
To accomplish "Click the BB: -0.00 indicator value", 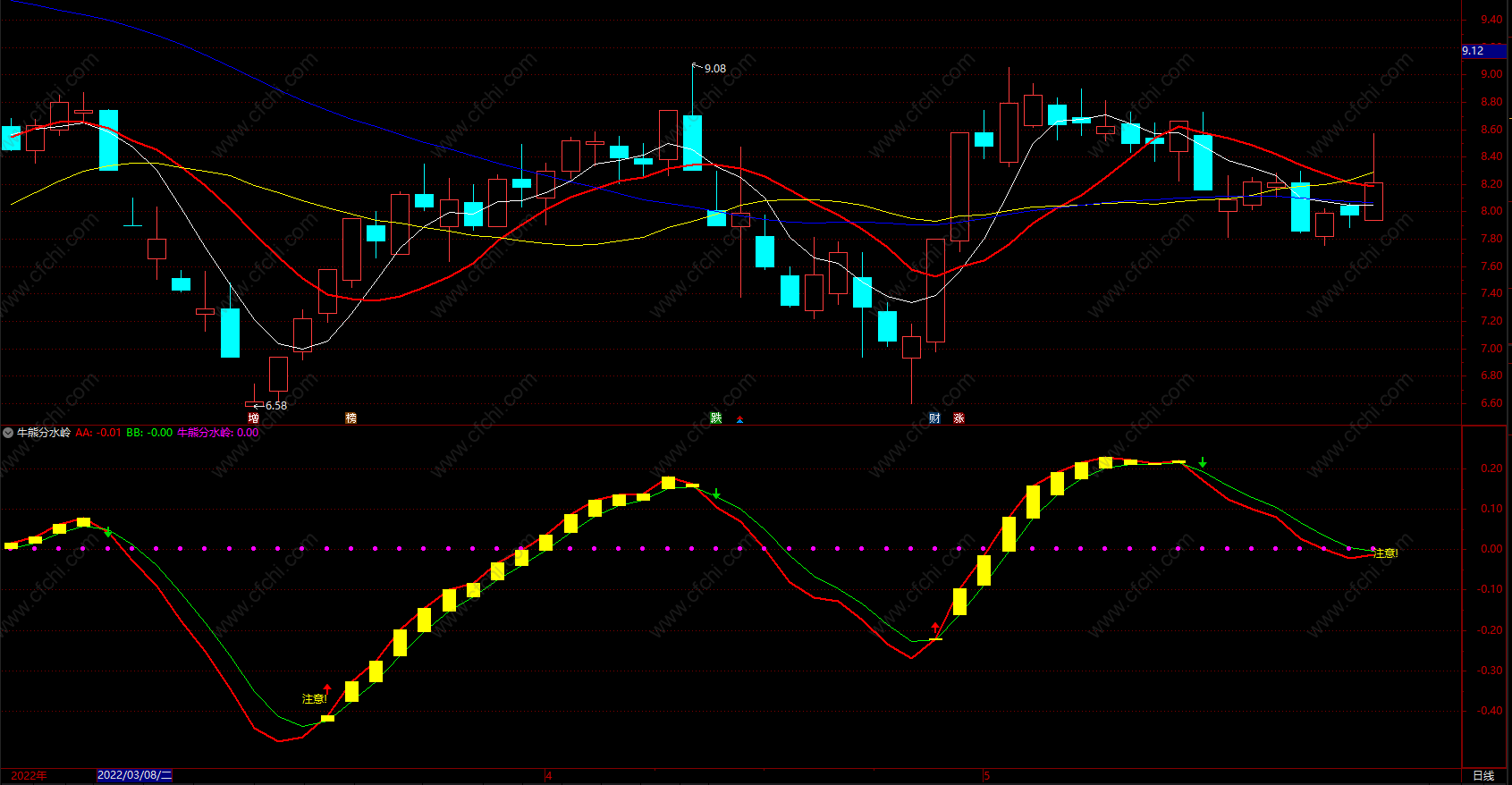I will pyautogui.click(x=149, y=433).
